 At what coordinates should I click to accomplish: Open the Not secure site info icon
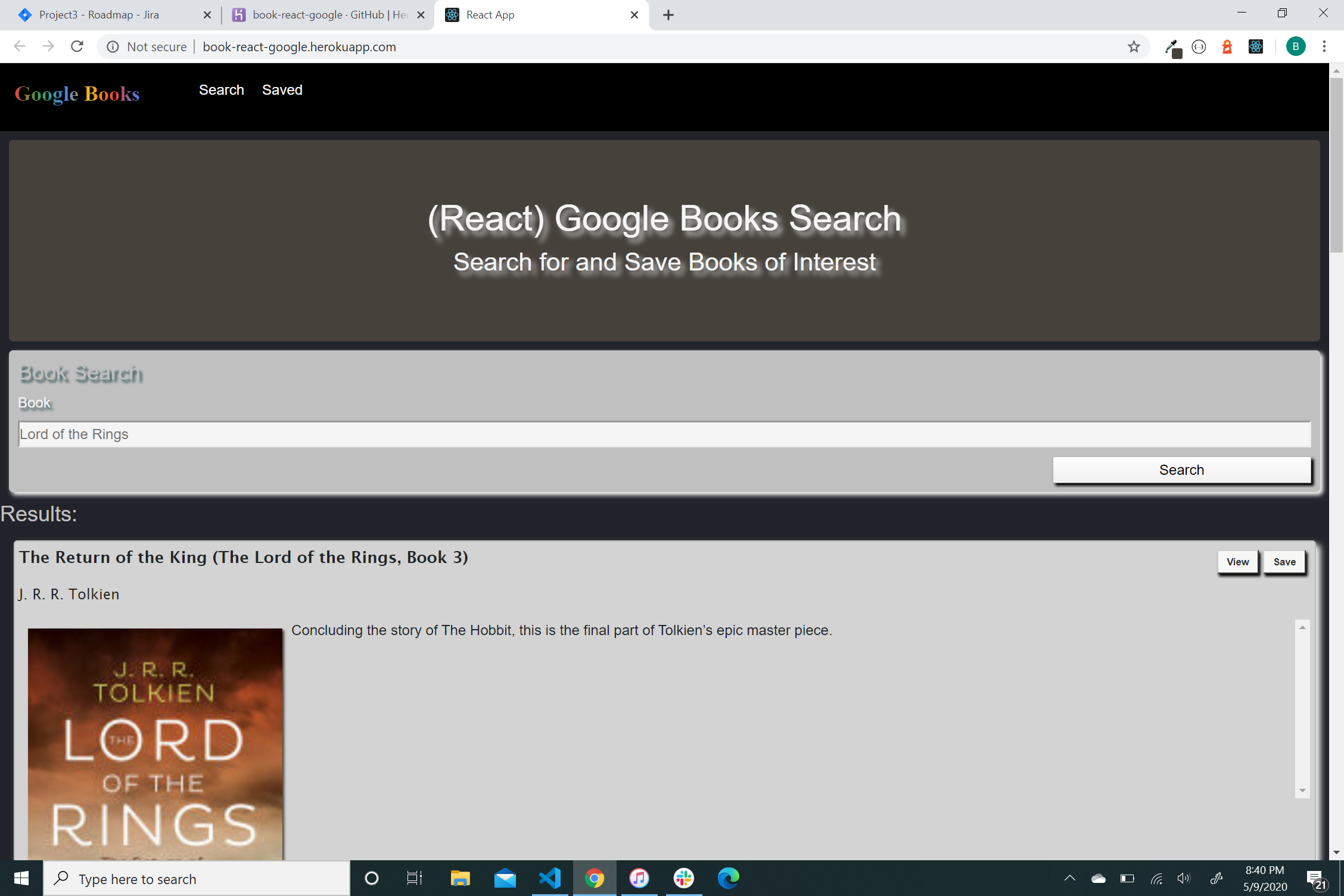(113, 46)
